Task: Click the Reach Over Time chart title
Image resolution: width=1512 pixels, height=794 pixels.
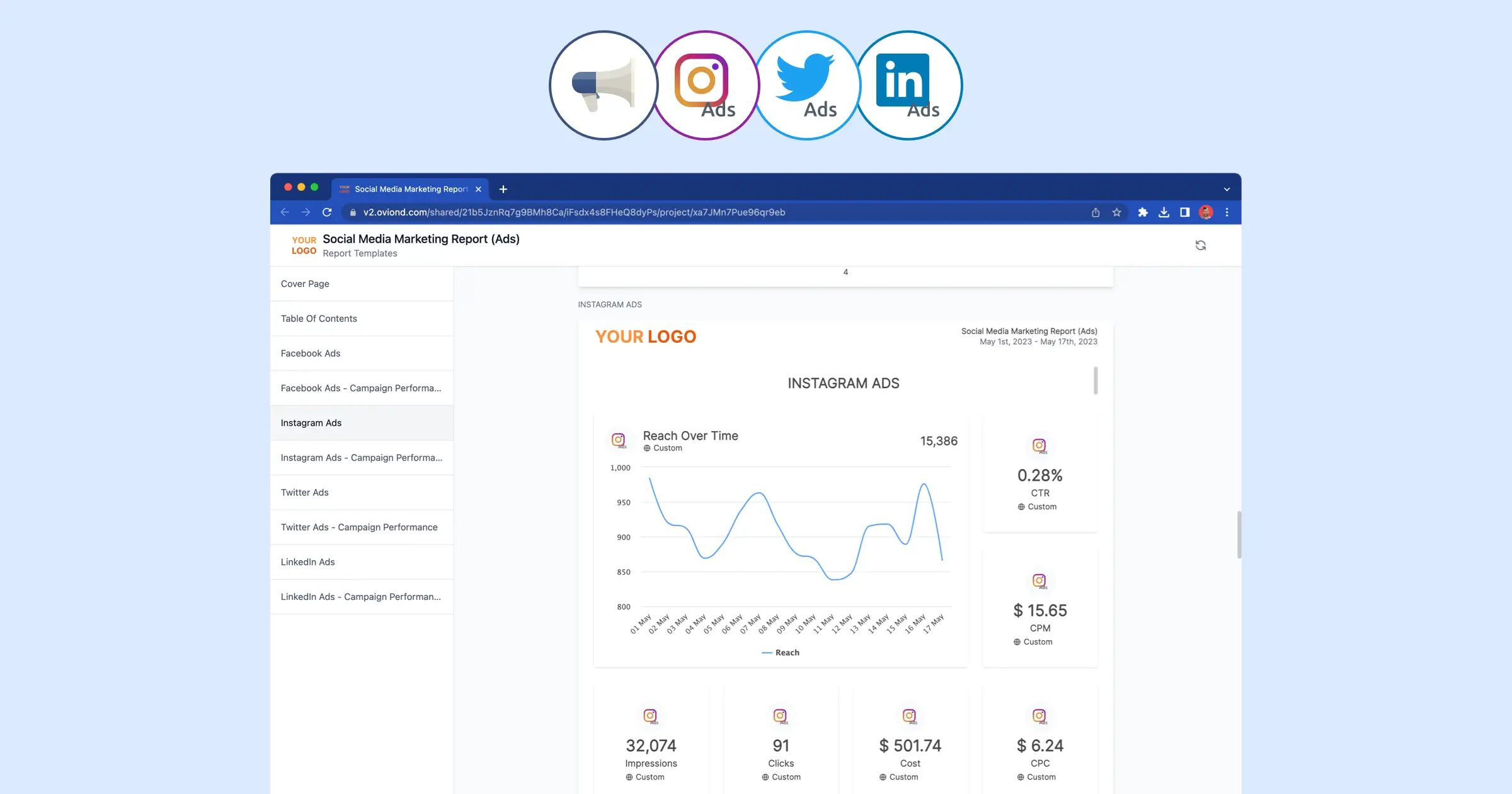Action: 690,435
